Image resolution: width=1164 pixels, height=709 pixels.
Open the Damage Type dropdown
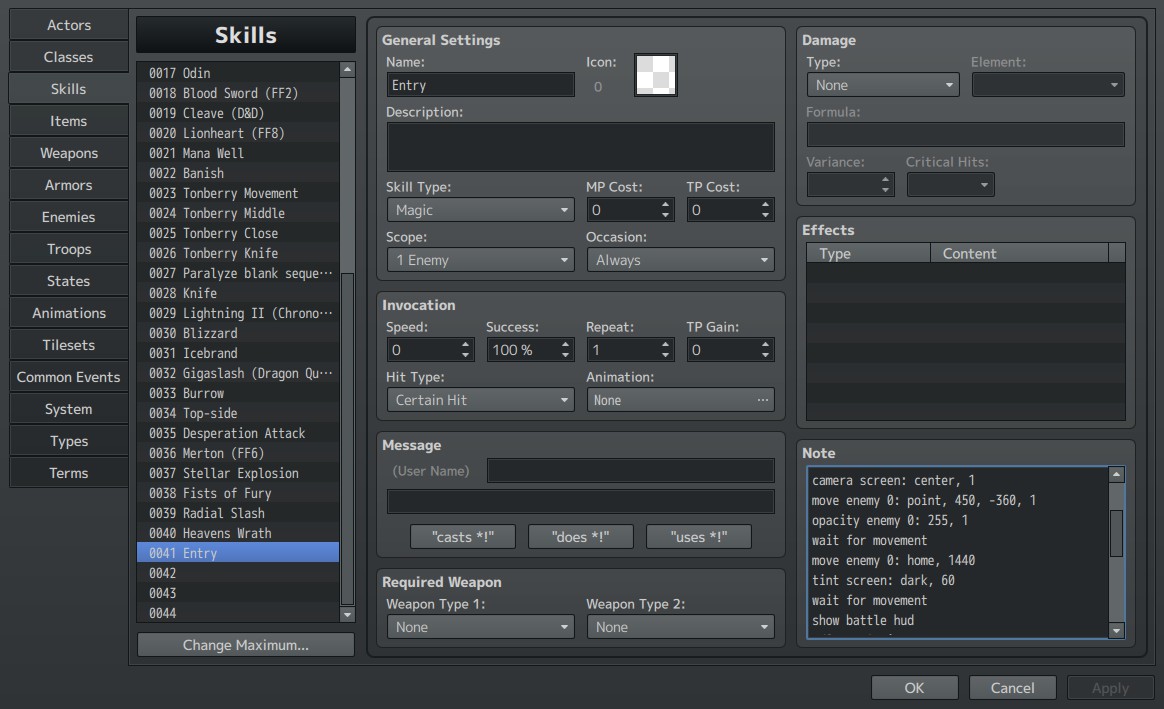pos(883,85)
